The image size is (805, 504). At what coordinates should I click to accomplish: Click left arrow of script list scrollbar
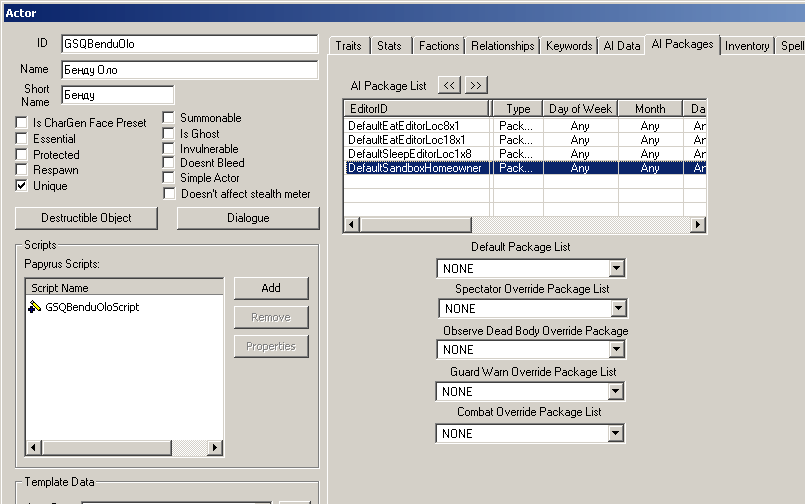[x=33, y=448]
